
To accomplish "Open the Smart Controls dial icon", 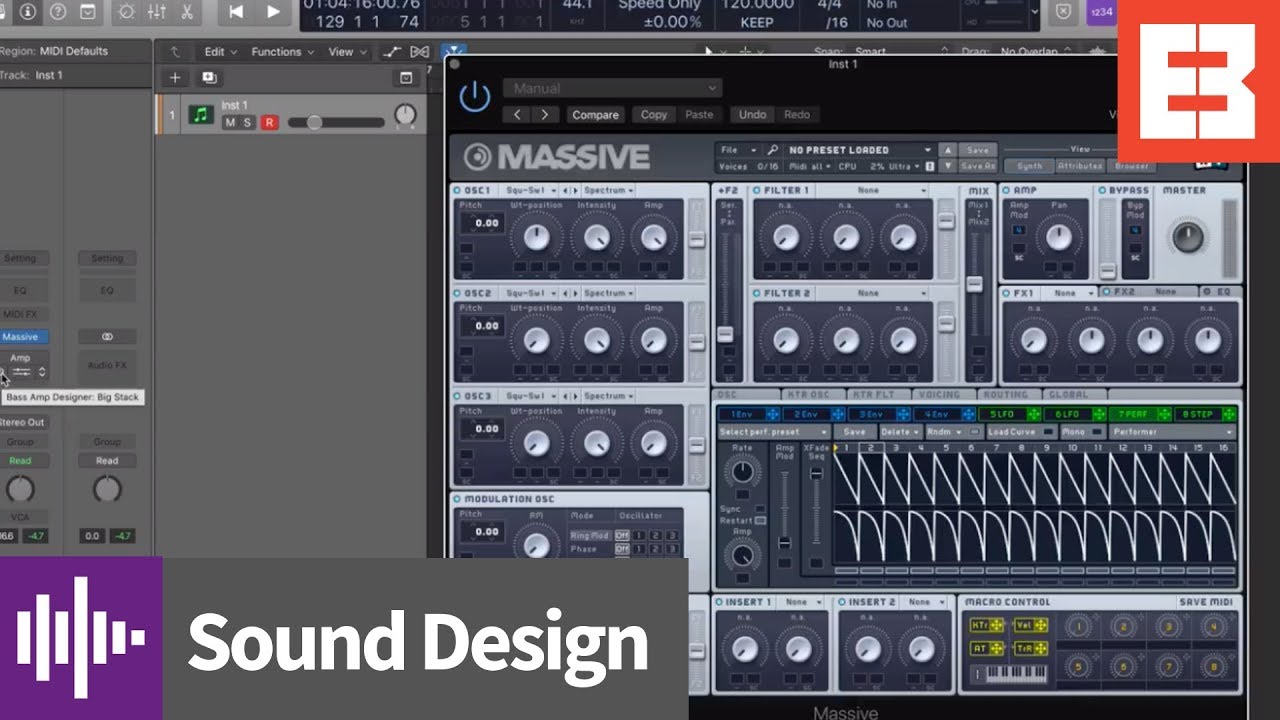I will tap(126, 12).
